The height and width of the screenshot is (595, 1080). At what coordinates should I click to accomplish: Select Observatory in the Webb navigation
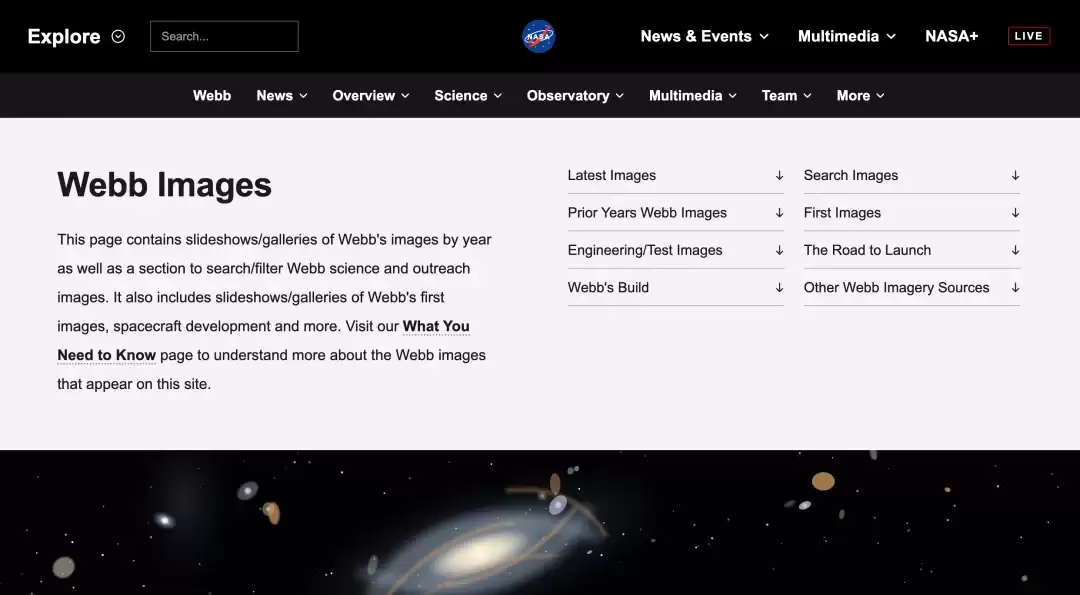[568, 96]
